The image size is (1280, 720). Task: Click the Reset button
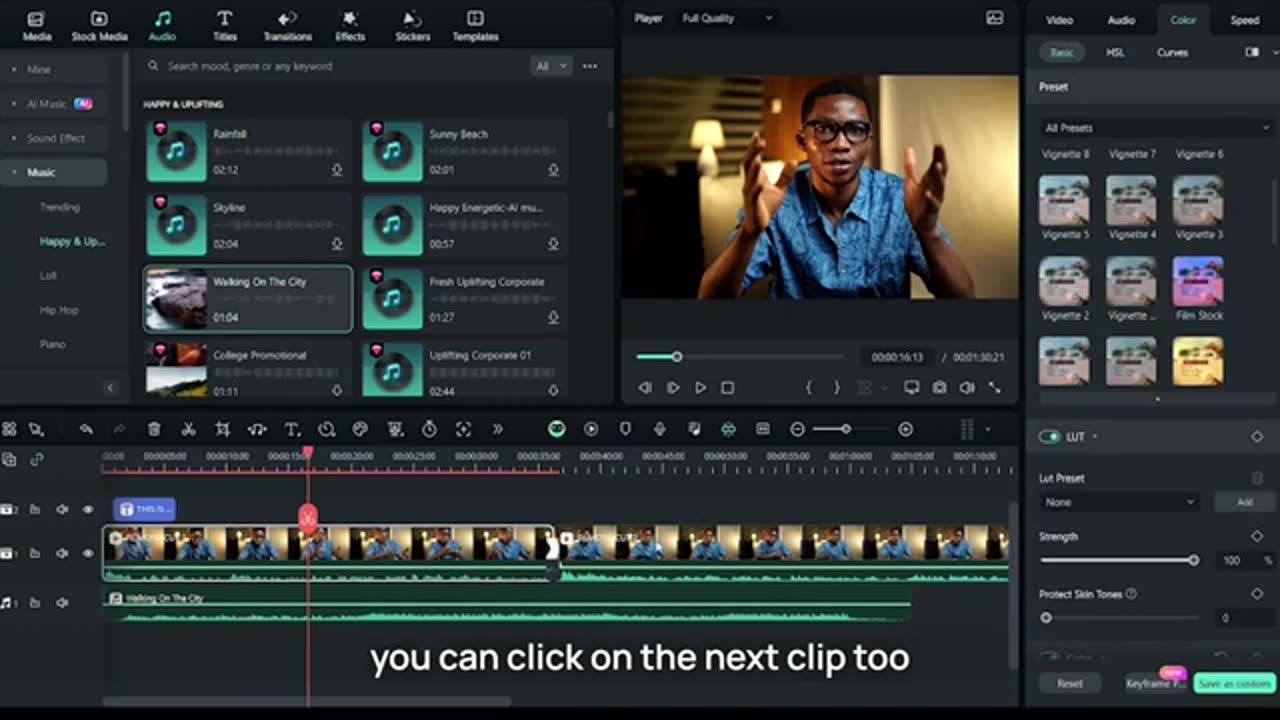[x=1070, y=683]
